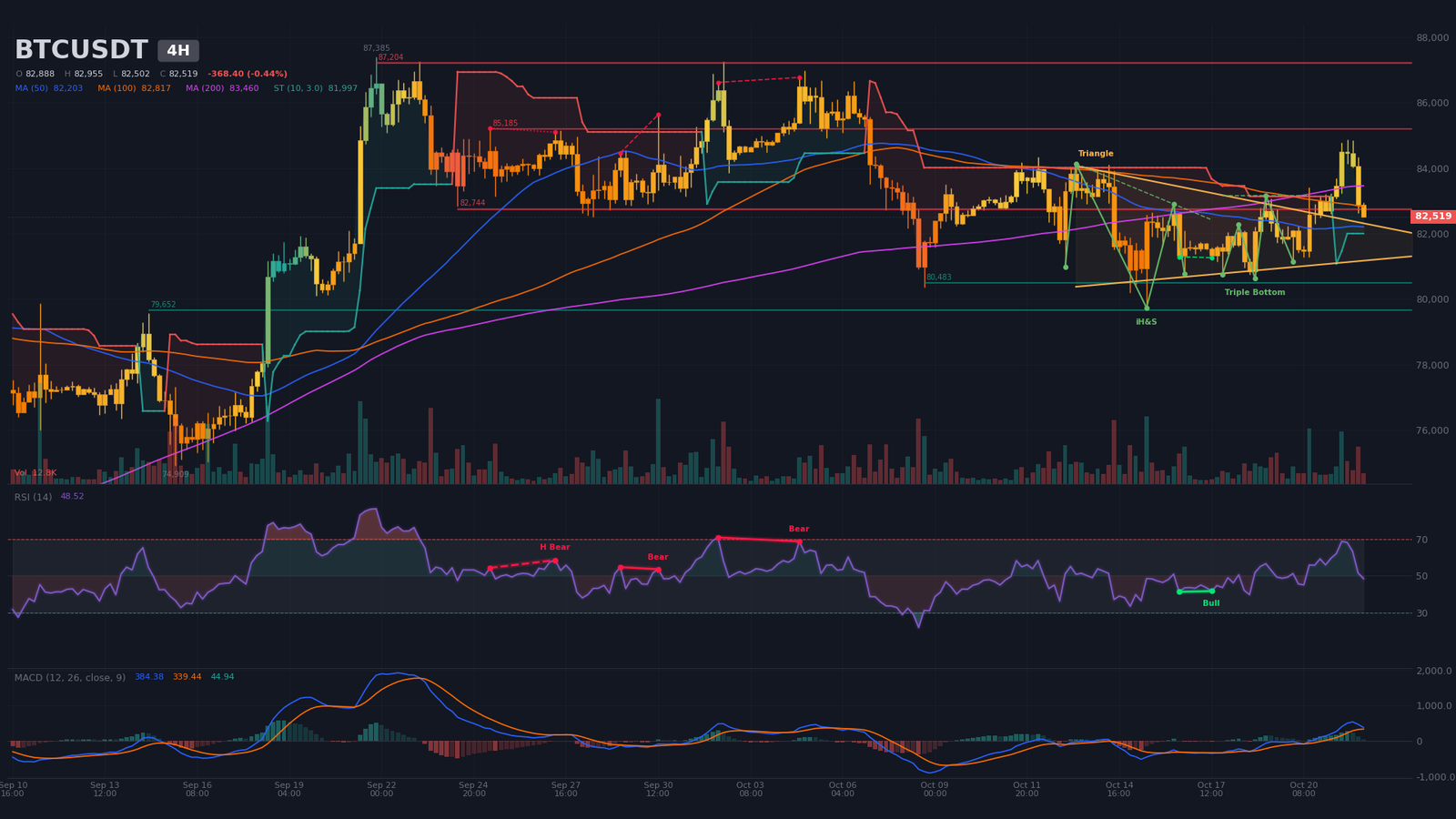Click the change readout -368.40 (-0.44%)

click(248, 74)
